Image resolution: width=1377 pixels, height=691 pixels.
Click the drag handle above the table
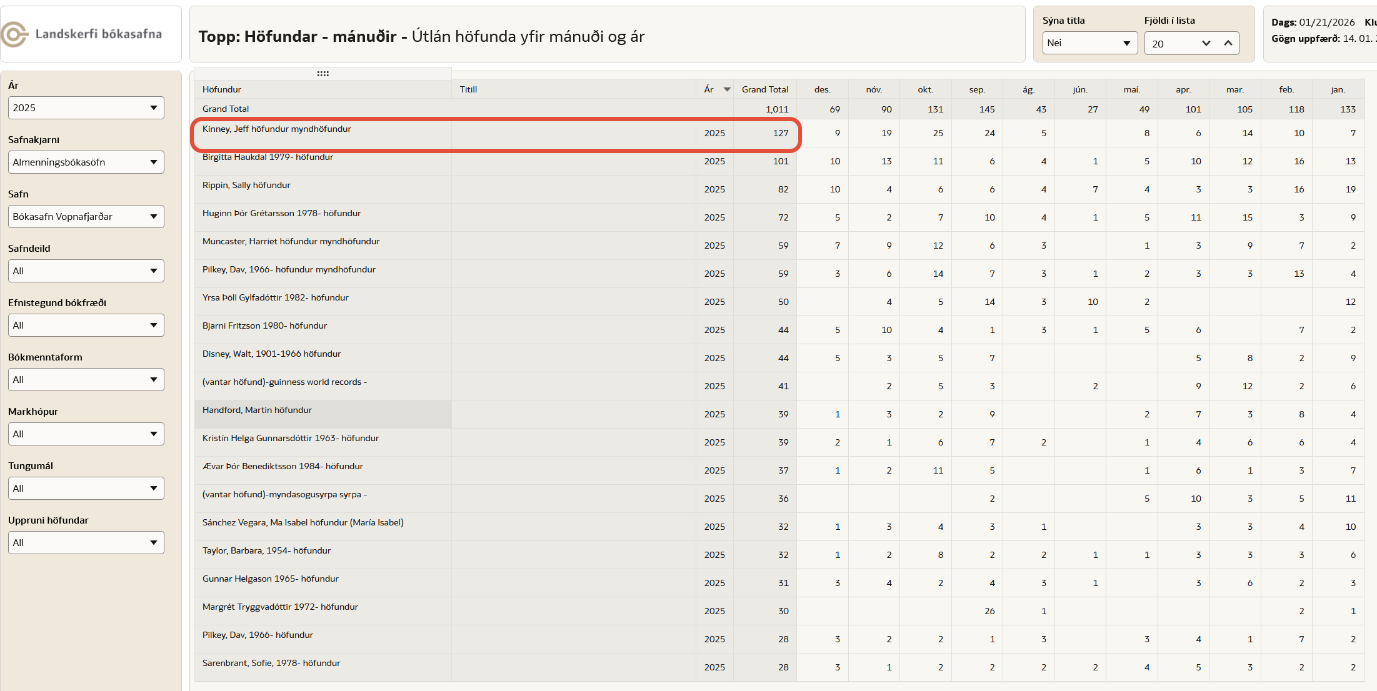click(x=322, y=73)
